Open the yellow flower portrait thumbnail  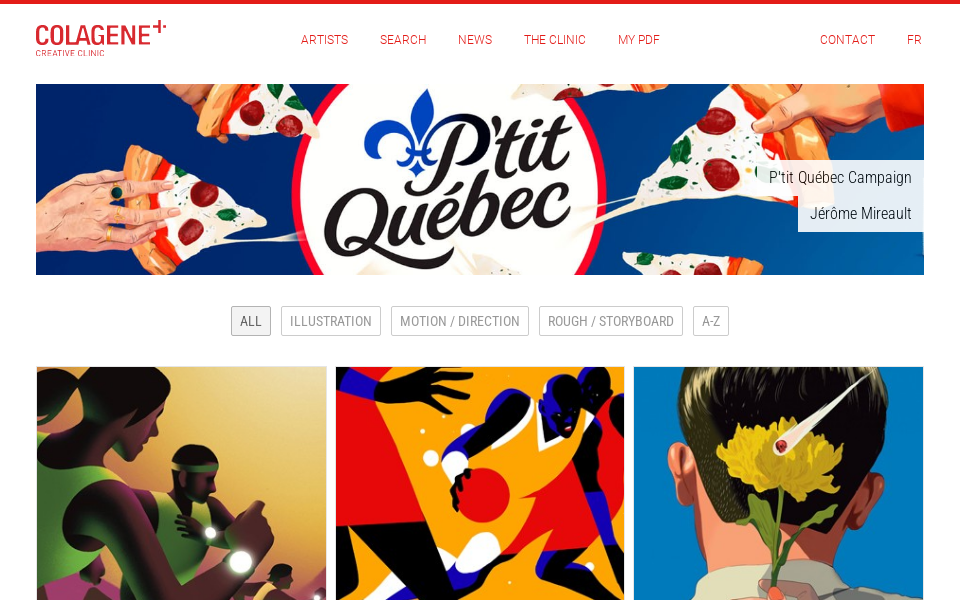coord(778,484)
